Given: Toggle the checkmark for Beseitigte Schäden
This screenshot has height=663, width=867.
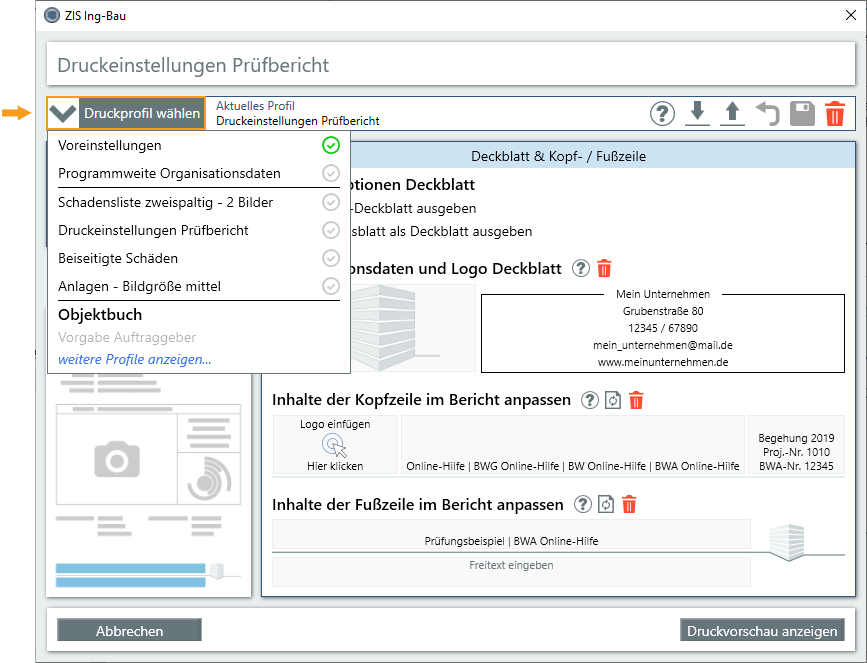Looking at the screenshot, I should [x=331, y=258].
